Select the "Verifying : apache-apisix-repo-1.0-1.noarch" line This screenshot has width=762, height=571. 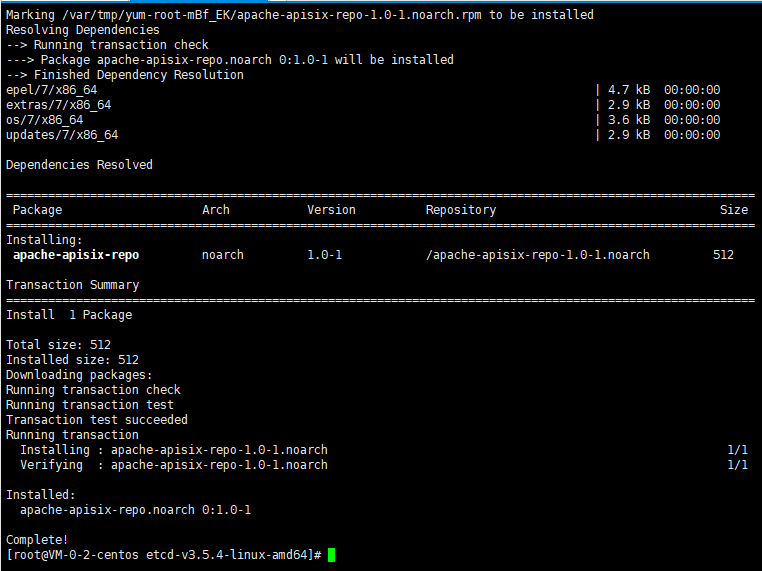[x=174, y=465]
